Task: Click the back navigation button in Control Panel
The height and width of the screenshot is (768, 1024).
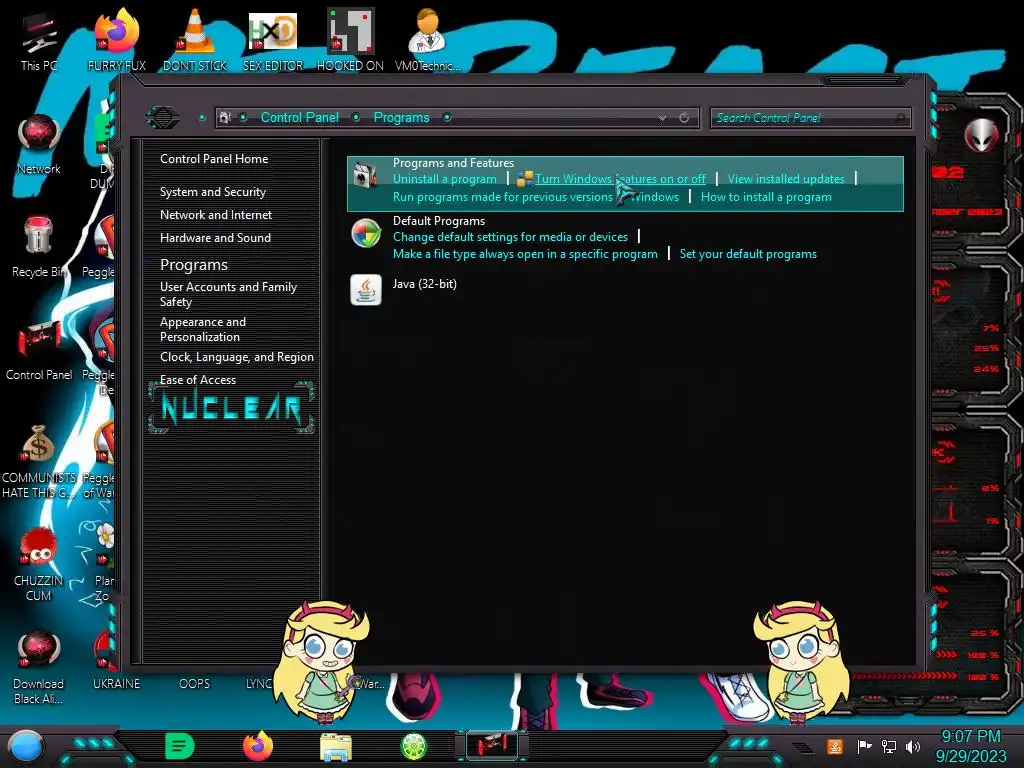Action: click(162, 118)
